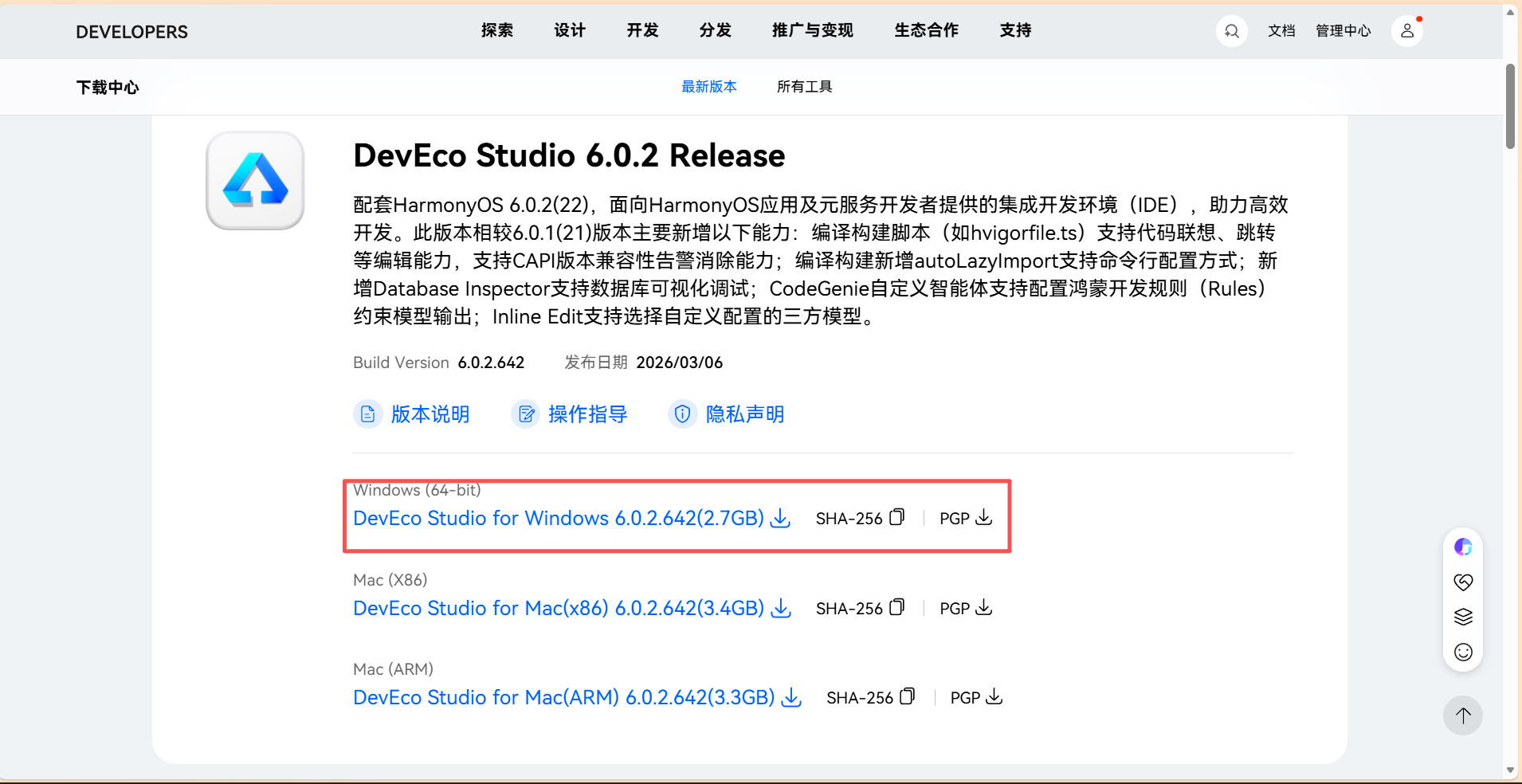Click the SHA-256 label for Mac(ARM)
This screenshot has height=784, width=1522.
pyautogui.click(x=860, y=698)
